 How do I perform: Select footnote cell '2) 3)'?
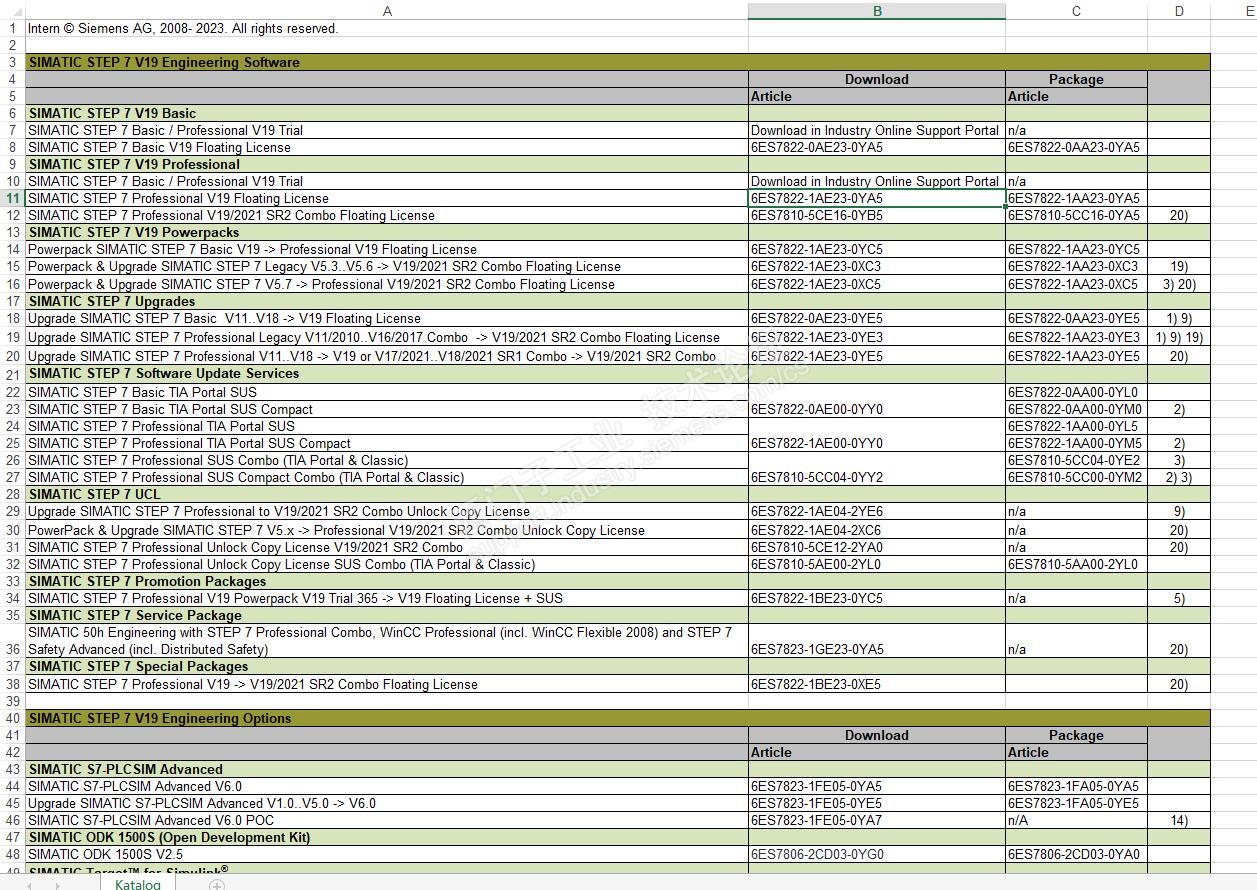1179,477
